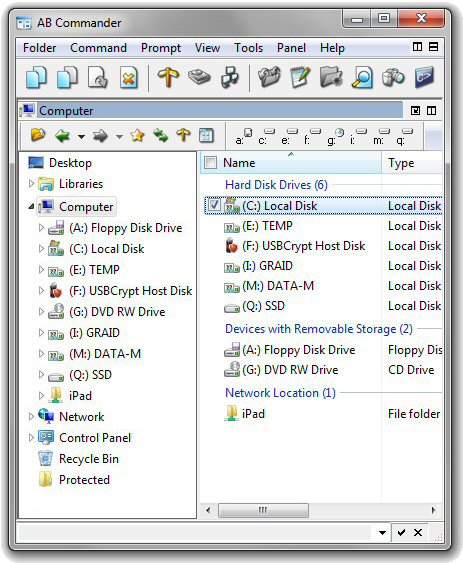Image resolution: width=463 pixels, height=563 pixels.
Task: Switch to drive c: button
Action: [267, 136]
